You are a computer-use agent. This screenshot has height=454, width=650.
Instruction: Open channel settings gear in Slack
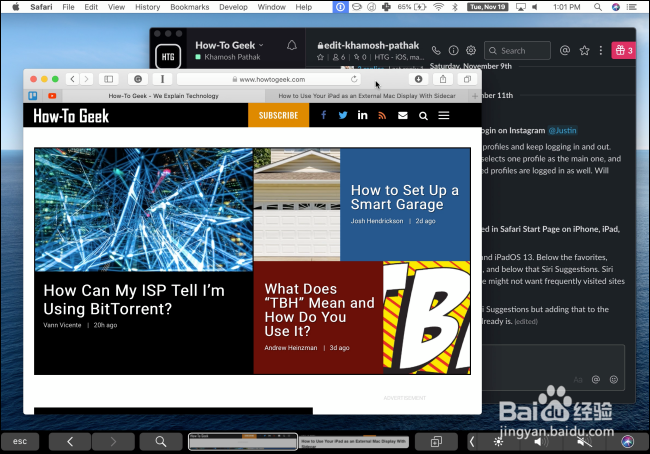tap(471, 51)
